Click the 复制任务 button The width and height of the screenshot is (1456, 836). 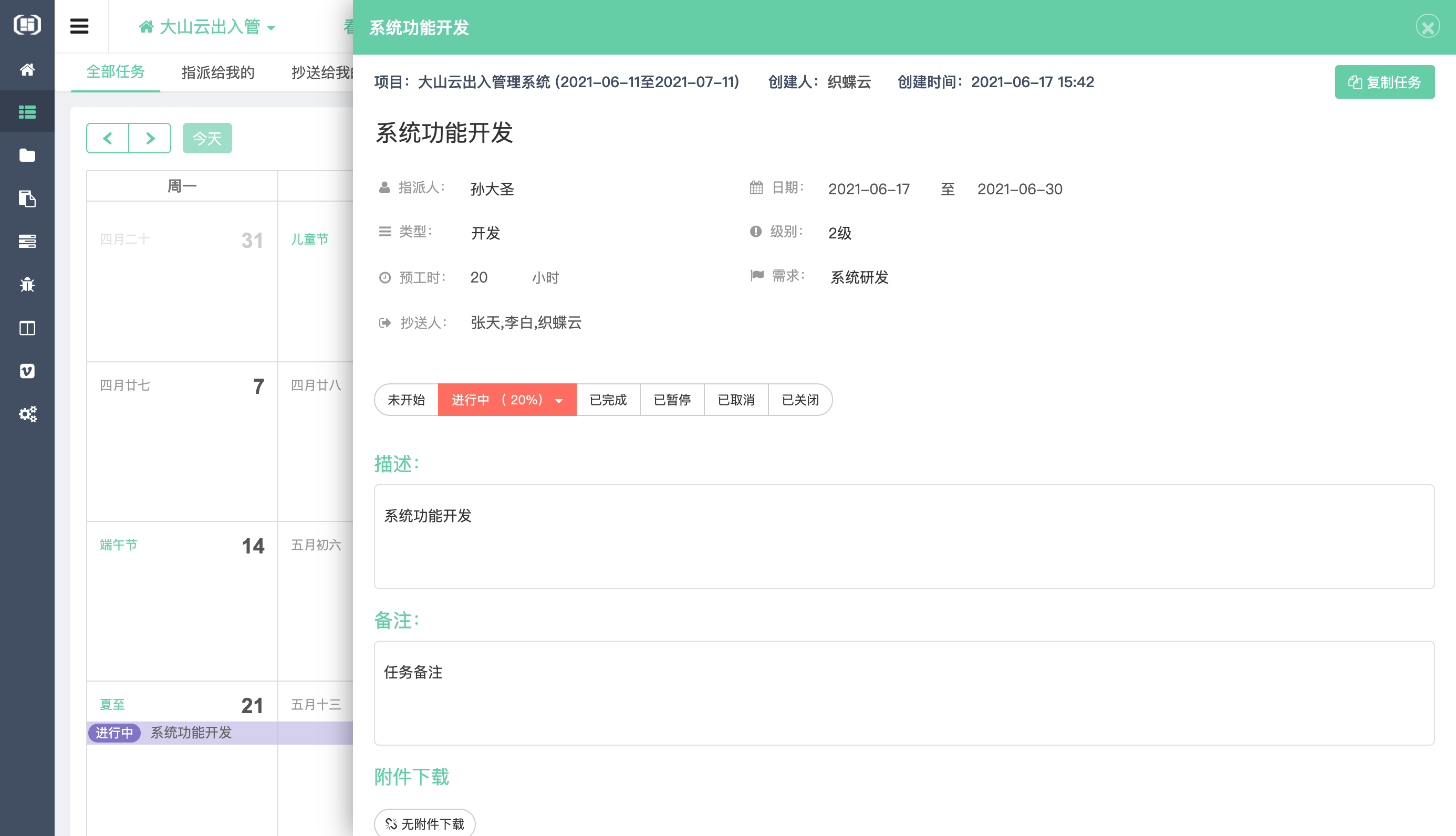click(1384, 82)
